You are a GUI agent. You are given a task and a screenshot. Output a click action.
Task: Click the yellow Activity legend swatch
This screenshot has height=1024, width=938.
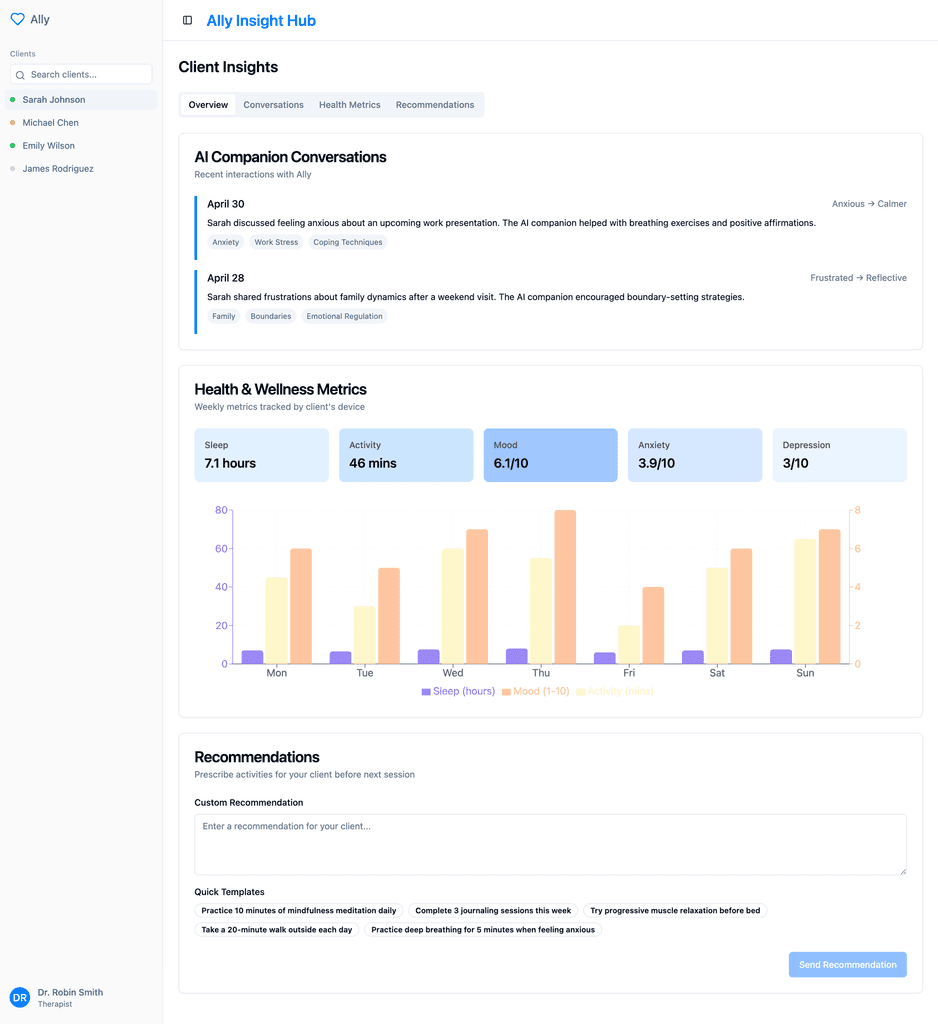[581, 692]
